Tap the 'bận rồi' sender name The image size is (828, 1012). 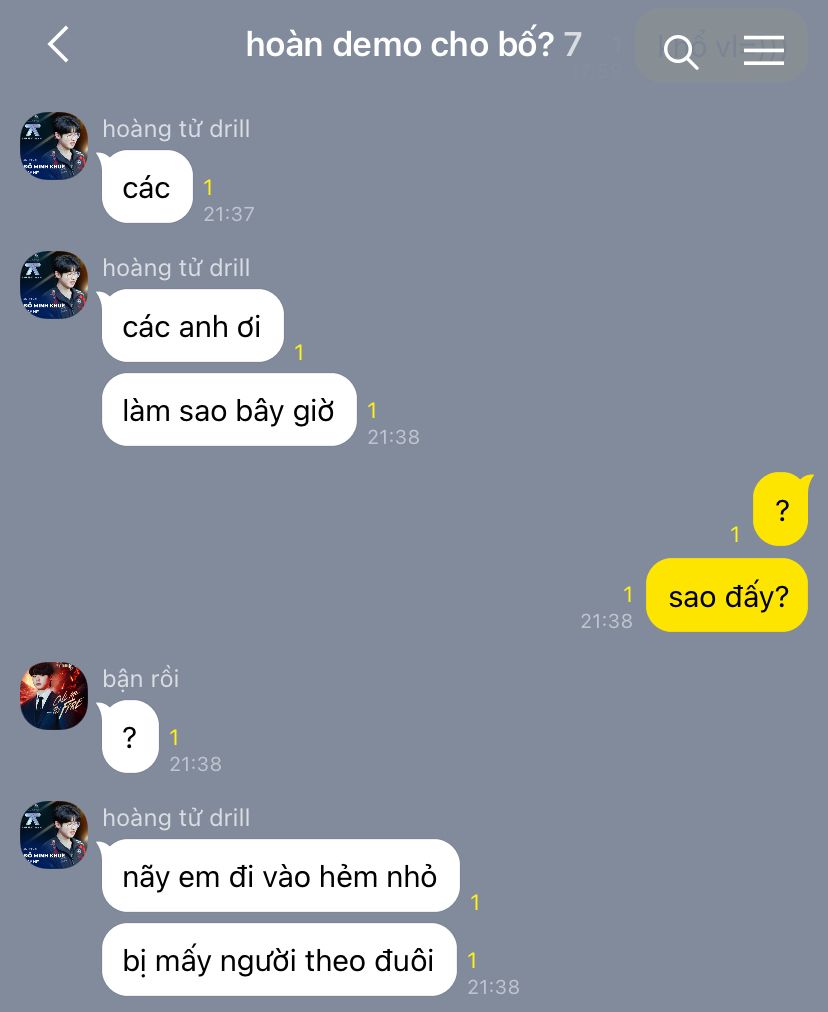pyautogui.click(x=141, y=679)
